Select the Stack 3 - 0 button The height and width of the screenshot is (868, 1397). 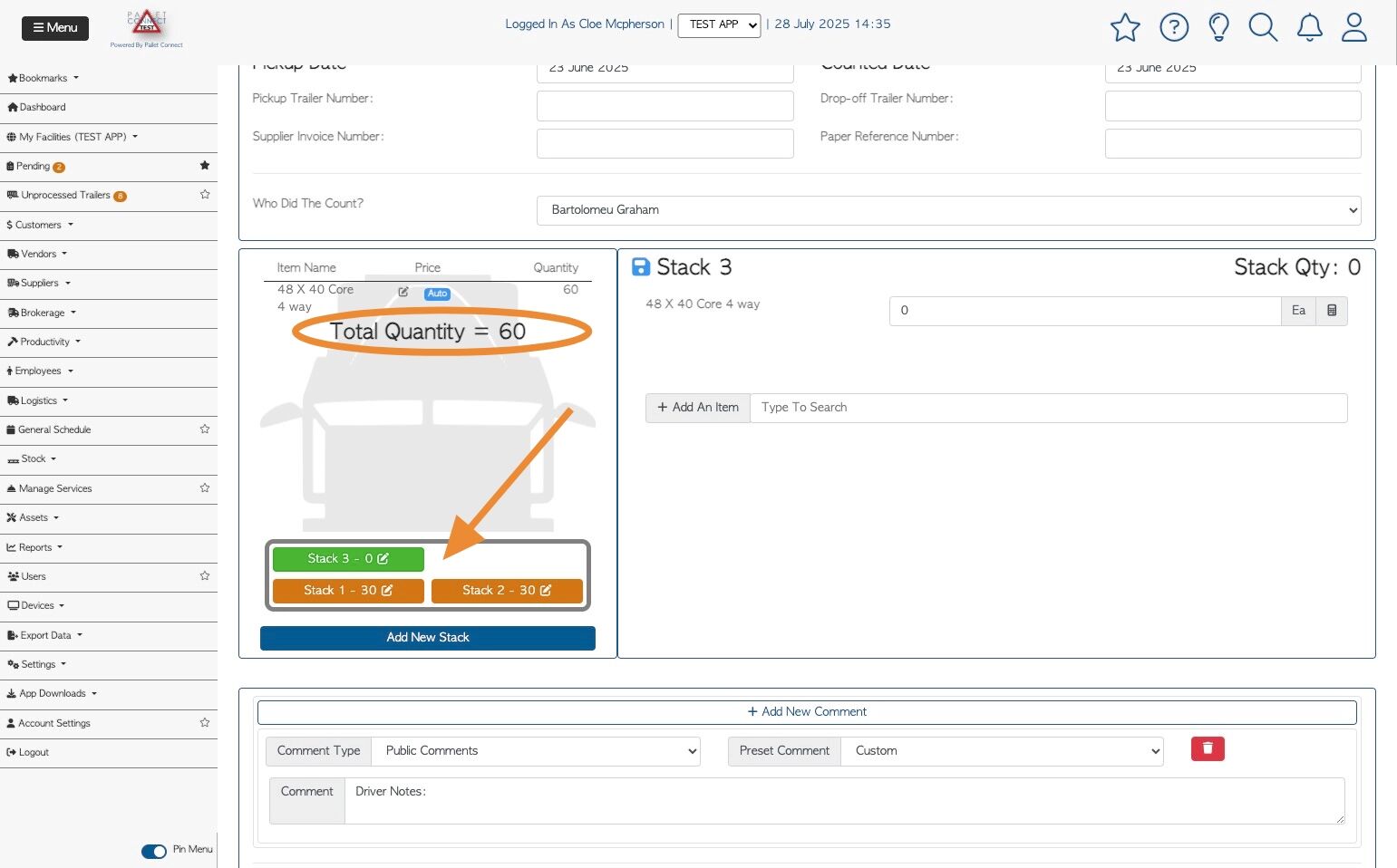348,559
